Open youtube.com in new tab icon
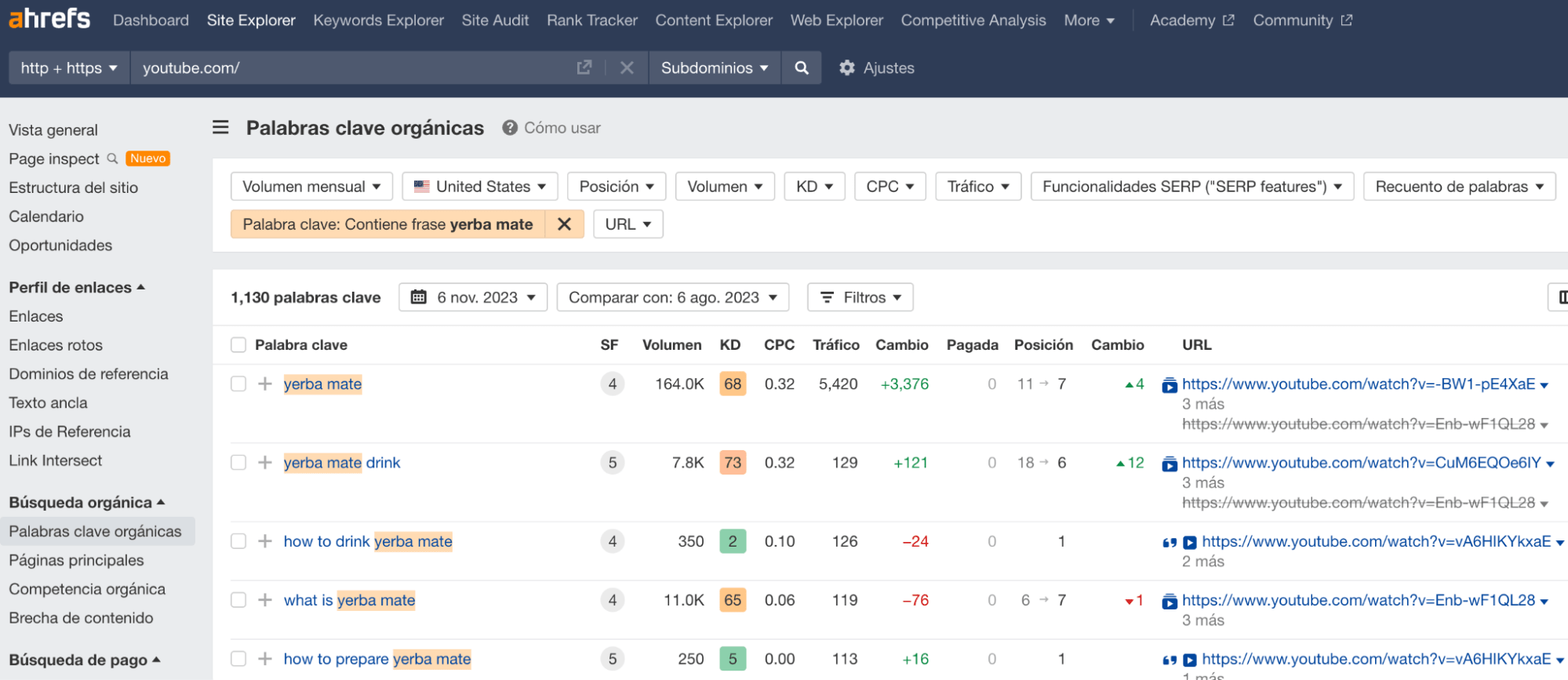 tap(584, 68)
